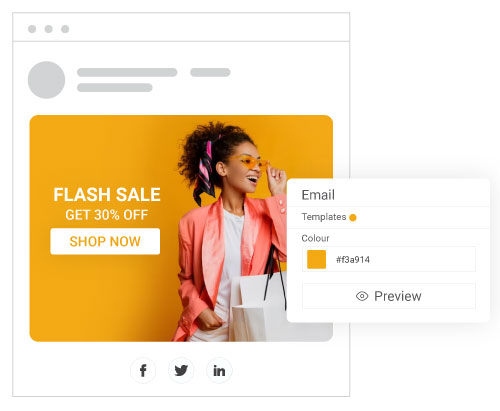Open the Preview button
Viewport: 500px width, 411px height.
point(389,296)
